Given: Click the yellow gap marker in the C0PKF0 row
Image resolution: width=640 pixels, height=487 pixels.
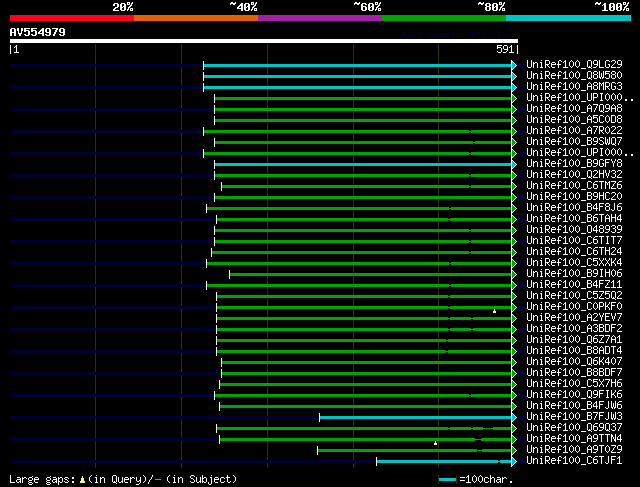Looking at the screenshot, I should point(494,311).
